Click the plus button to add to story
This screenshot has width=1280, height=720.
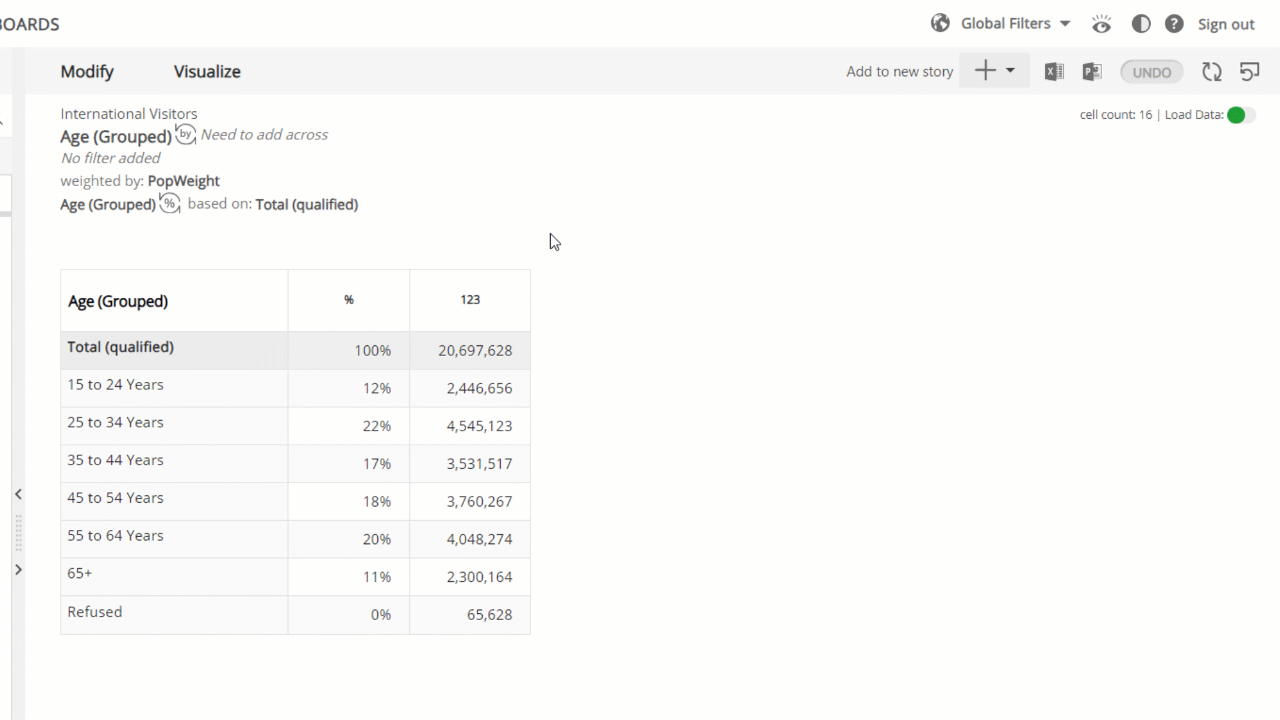[x=985, y=70]
